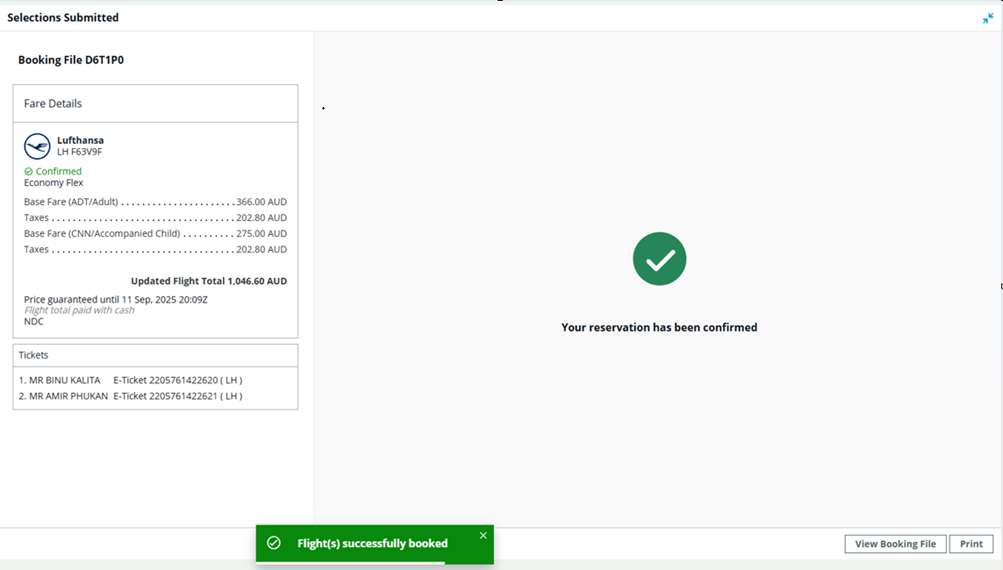The width and height of the screenshot is (1003, 570).
Task: Click the reservation confirmed message text
Action: coord(659,327)
